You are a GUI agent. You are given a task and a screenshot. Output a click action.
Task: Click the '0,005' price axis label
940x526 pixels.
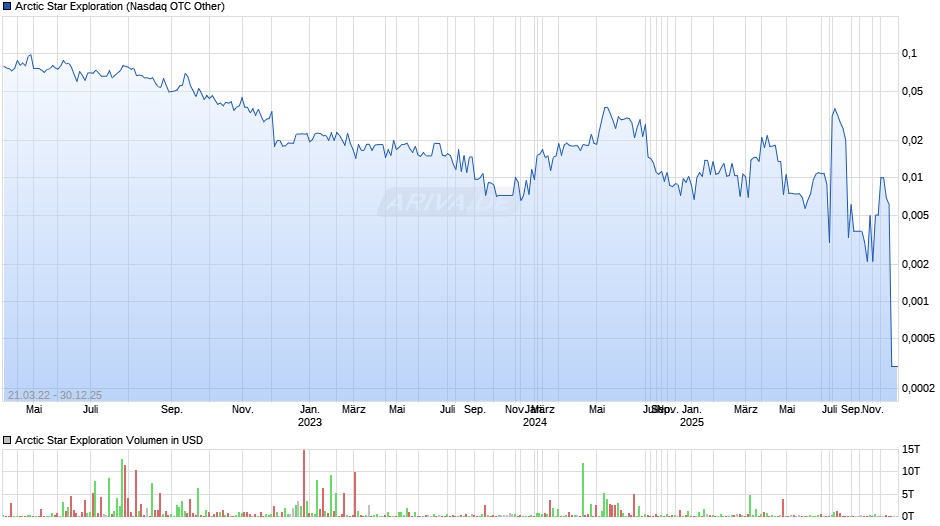pos(915,215)
